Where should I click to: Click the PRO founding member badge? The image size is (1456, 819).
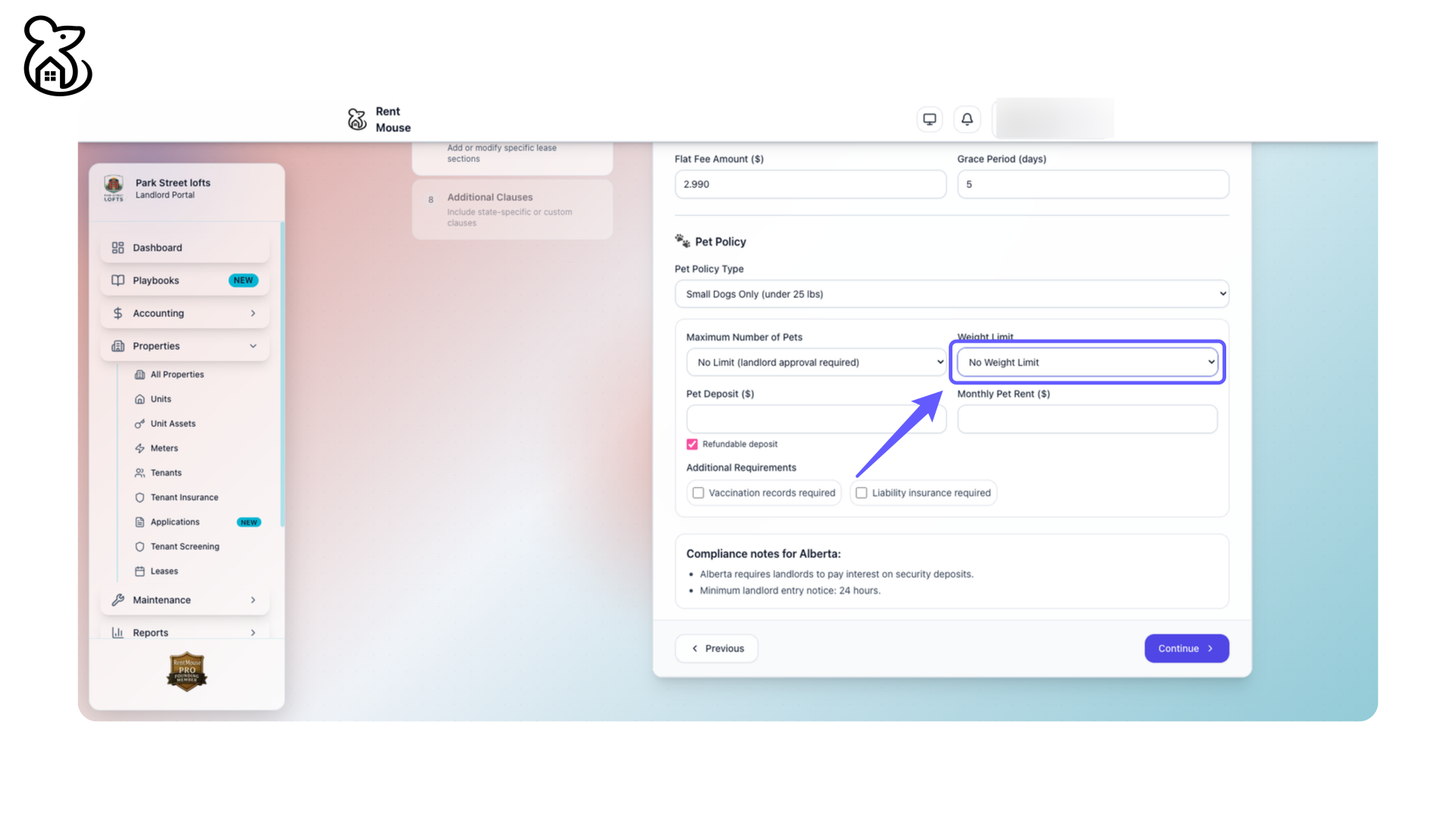point(187,672)
